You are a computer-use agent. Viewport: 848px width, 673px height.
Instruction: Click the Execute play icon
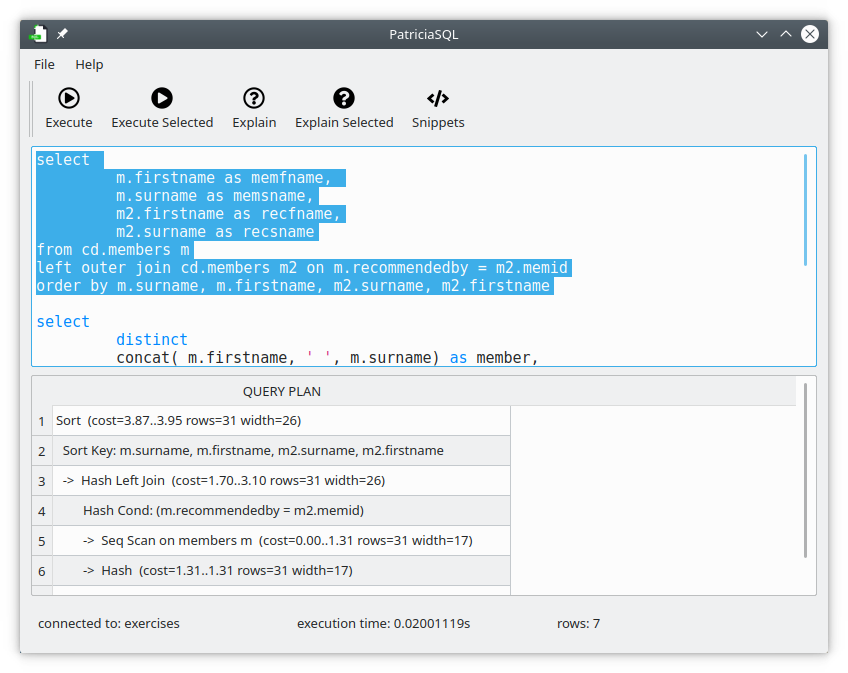pos(69,98)
